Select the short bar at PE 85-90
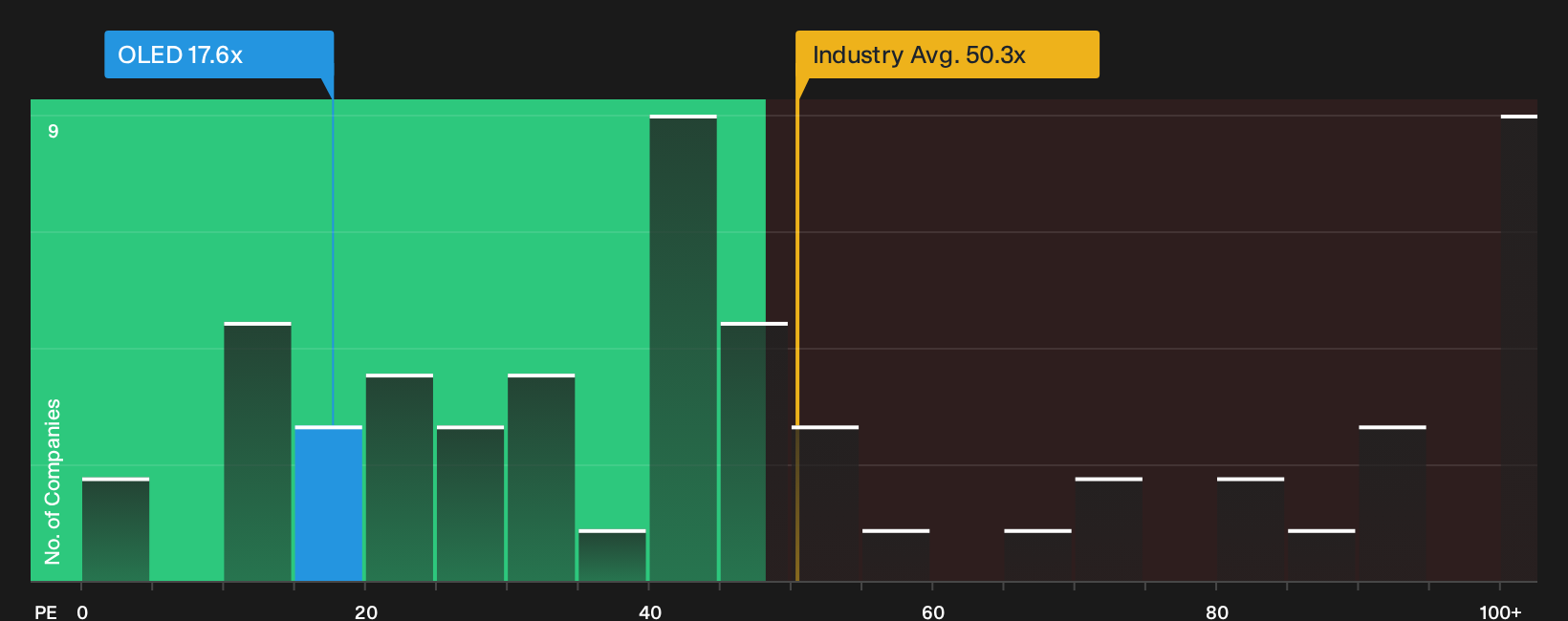 (1321, 555)
